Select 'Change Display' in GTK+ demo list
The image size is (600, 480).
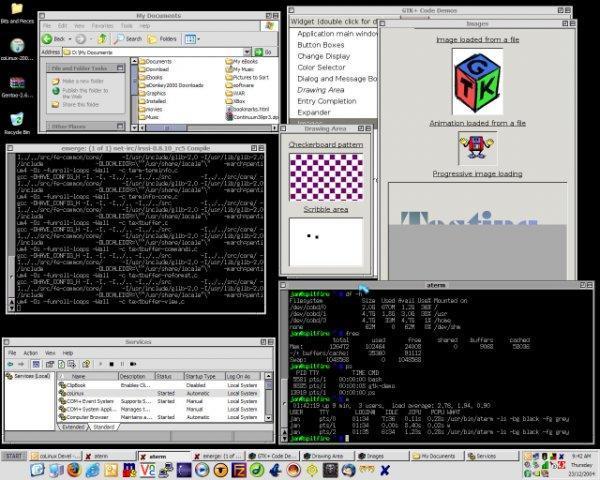point(324,56)
